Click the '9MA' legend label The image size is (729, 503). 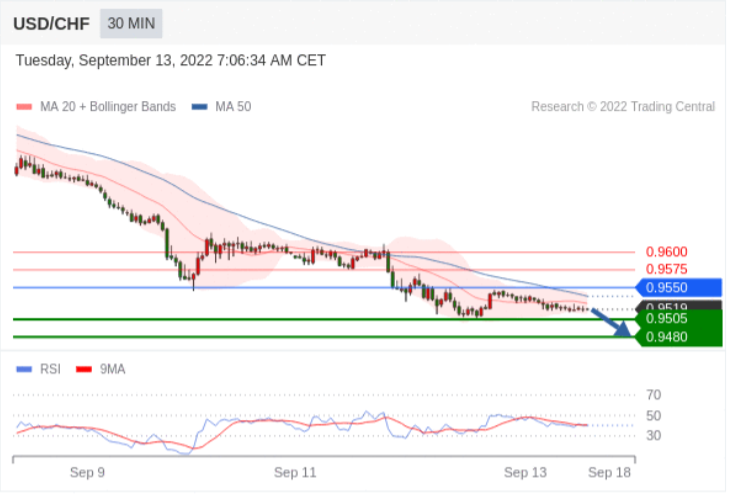[x=113, y=370]
